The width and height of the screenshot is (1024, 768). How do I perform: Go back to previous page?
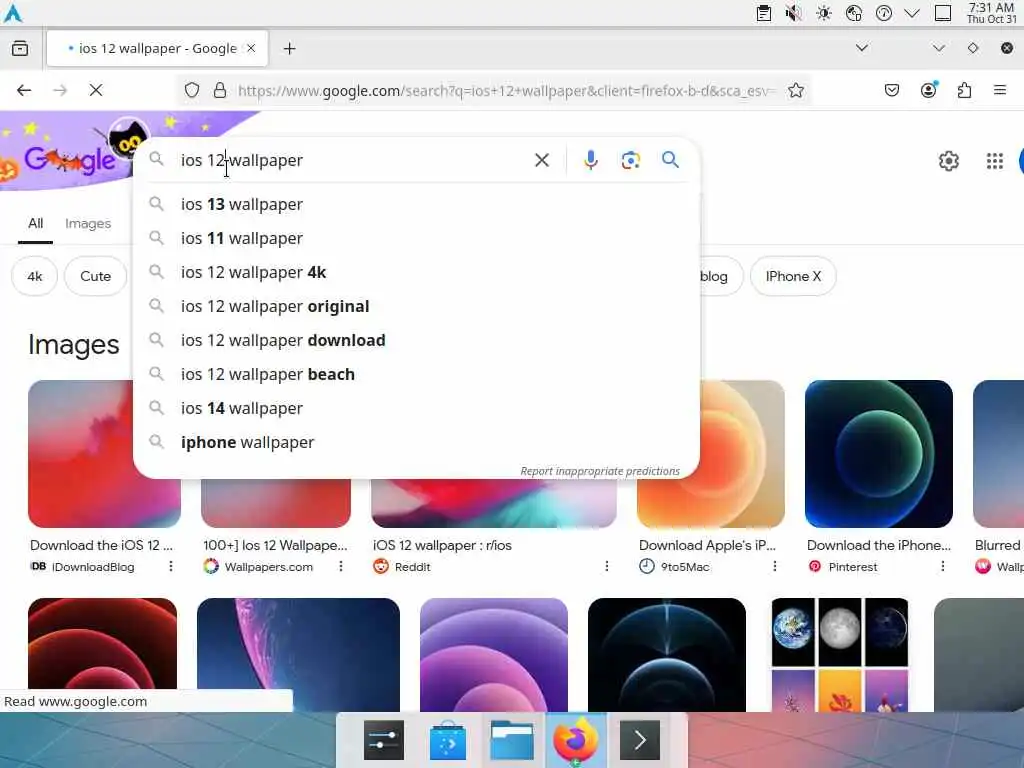[x=24, y=90]
